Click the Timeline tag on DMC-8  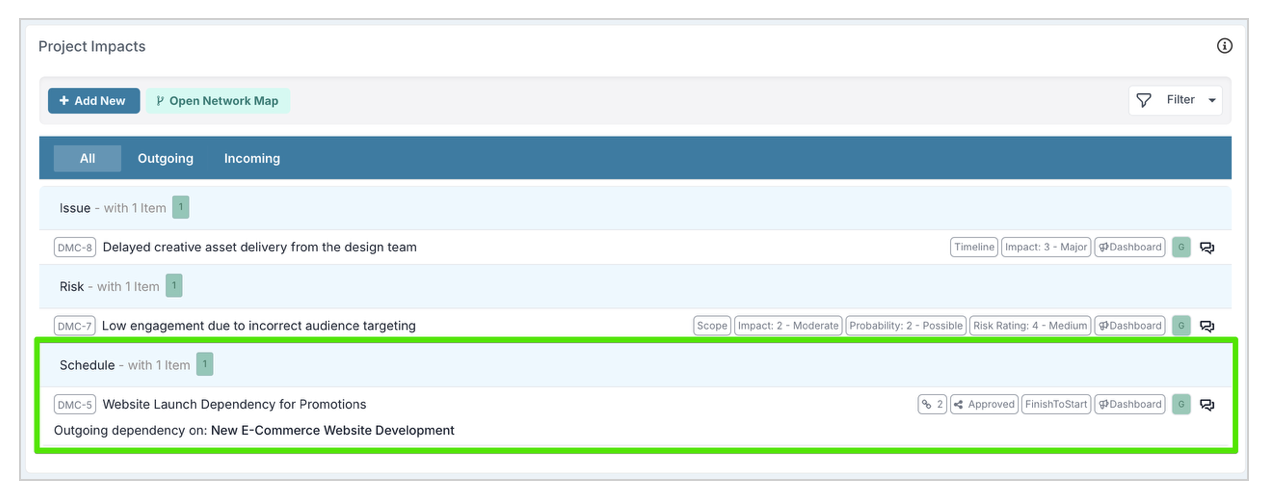[974, 247]
